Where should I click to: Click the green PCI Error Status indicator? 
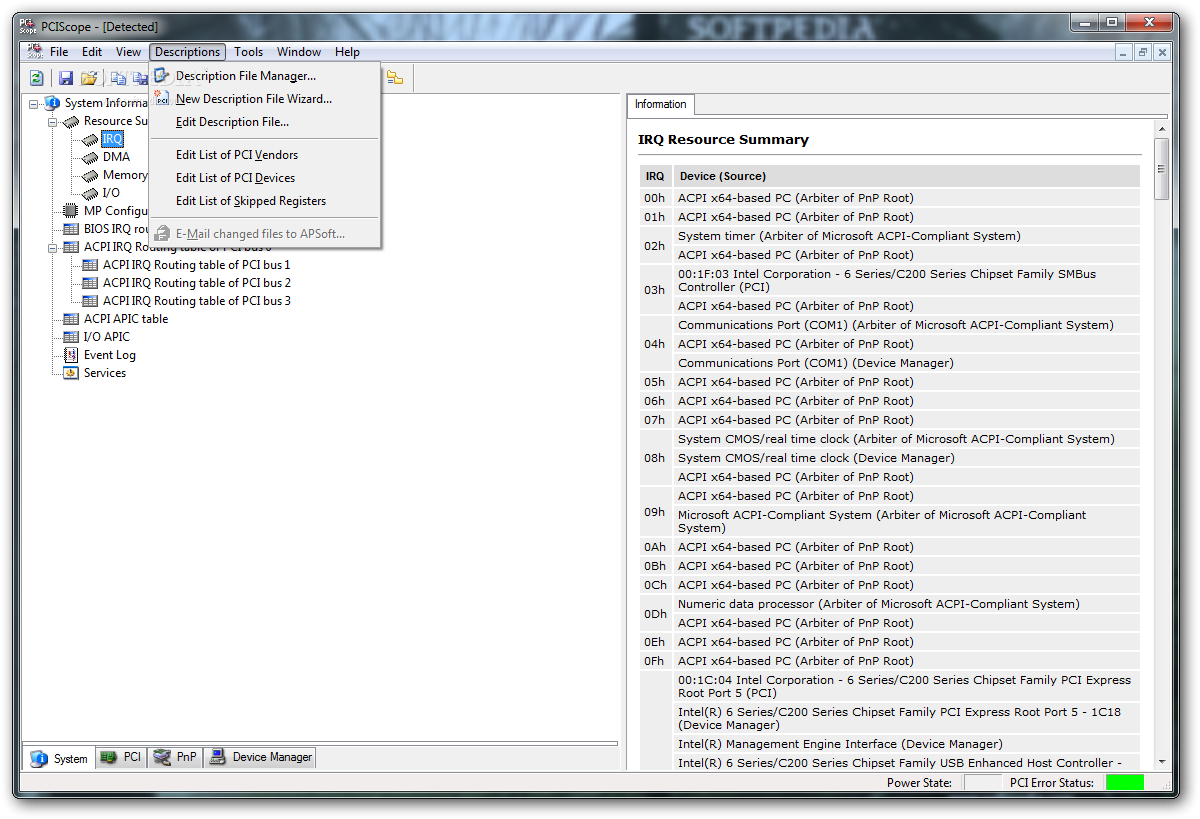coord(1124,783)
